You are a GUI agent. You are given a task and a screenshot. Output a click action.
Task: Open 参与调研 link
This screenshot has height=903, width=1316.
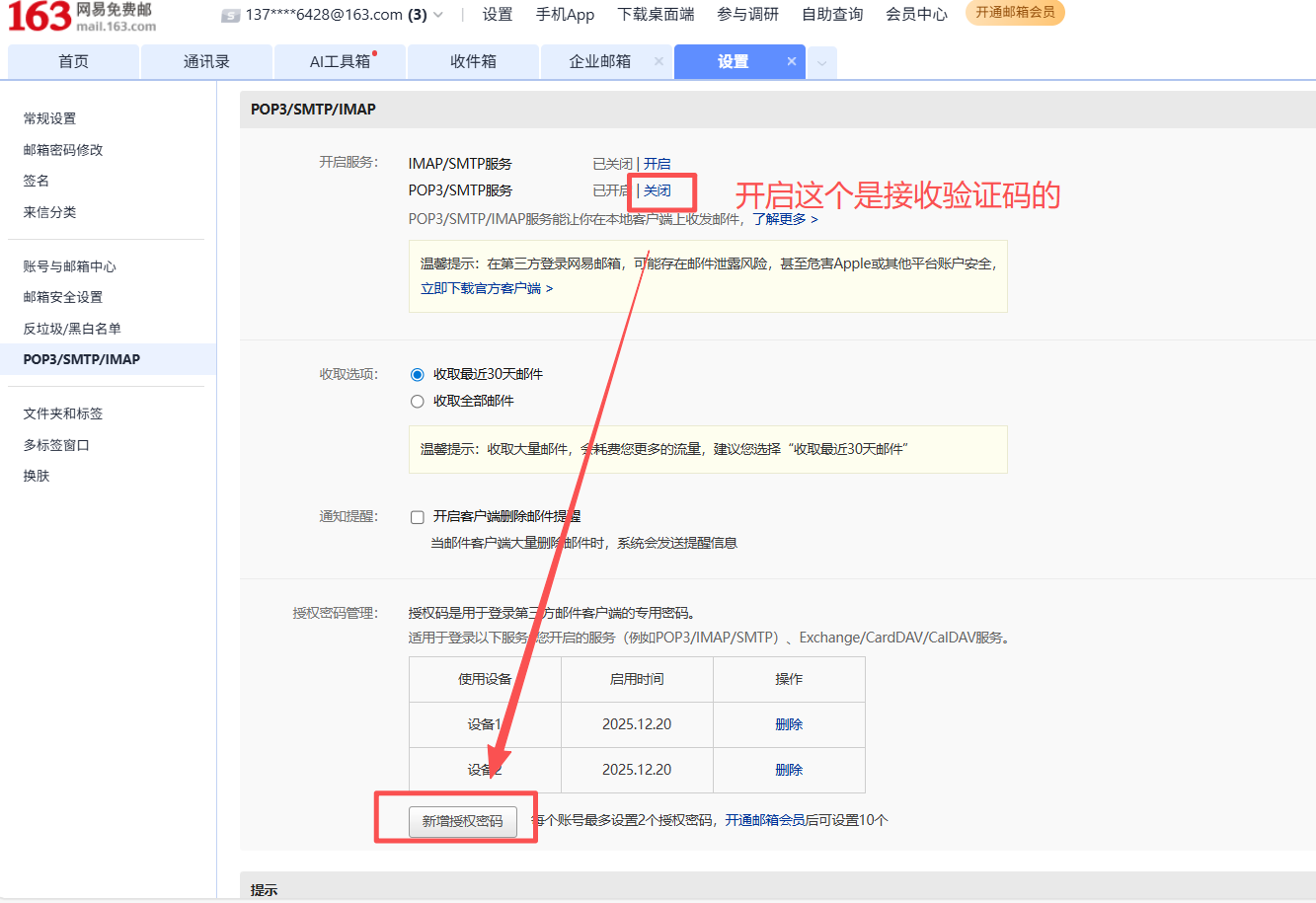coord(747,14)
